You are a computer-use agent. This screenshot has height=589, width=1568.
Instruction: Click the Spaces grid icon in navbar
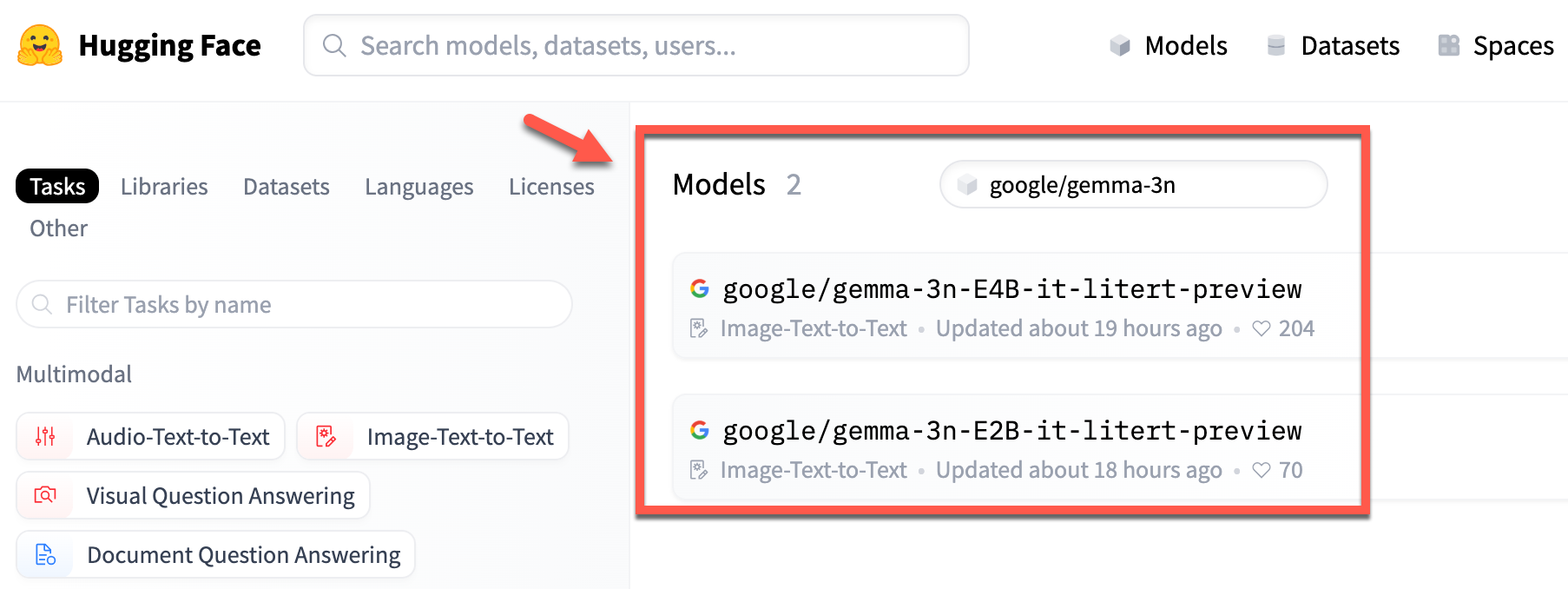pos(1448,45)
